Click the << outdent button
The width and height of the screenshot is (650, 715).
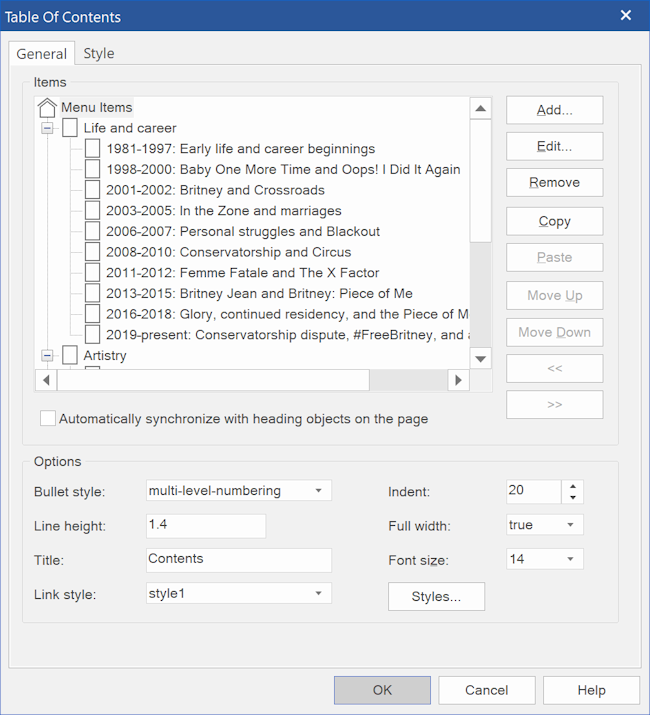click(x=555, y=368)
